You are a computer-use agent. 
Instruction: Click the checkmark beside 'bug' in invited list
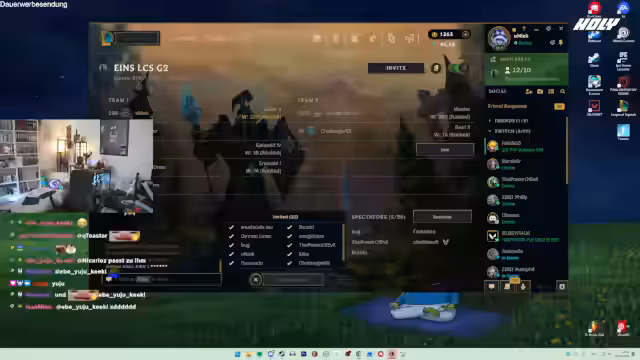coord(231,245)
